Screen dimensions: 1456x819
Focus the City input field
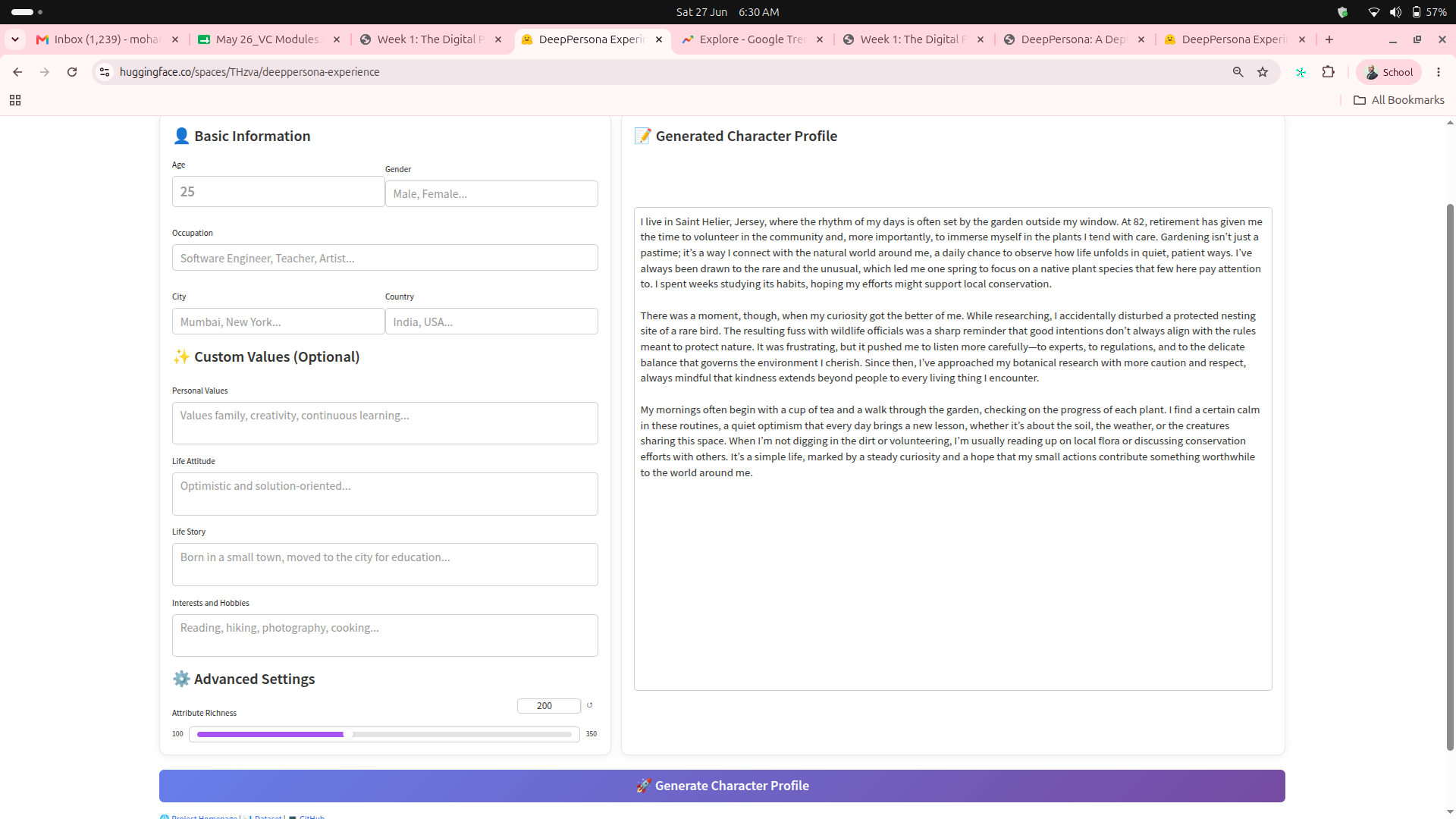pyautogui.click(x=278, y=322)
